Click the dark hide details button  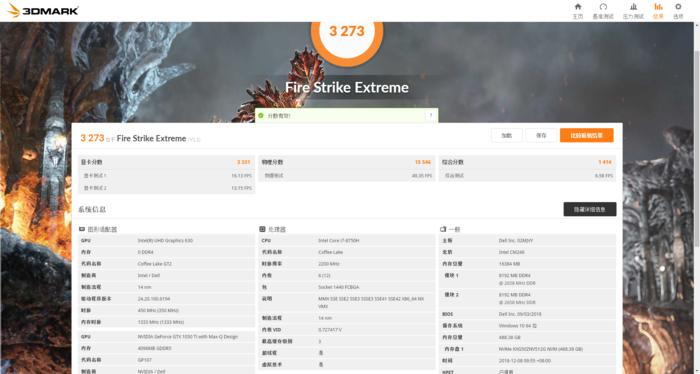tap(590, 209)
